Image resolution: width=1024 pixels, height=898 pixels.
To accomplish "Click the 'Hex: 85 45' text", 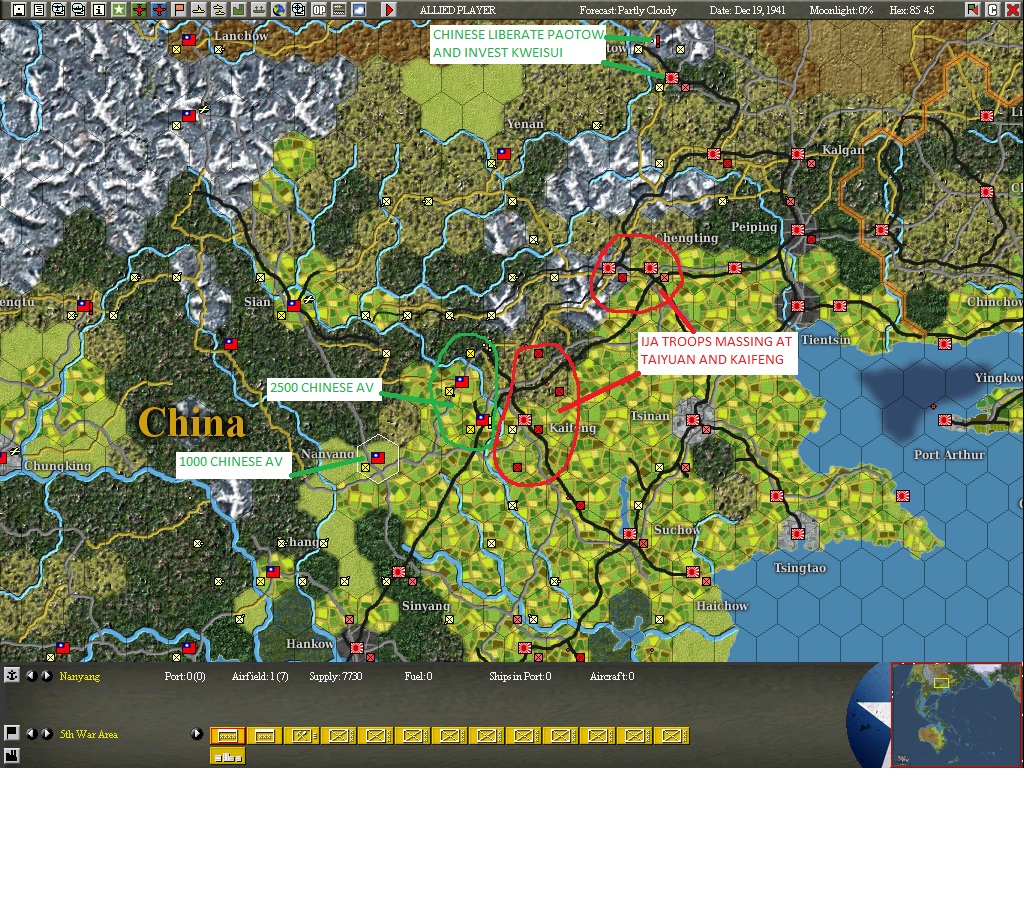I will [912, 10].
